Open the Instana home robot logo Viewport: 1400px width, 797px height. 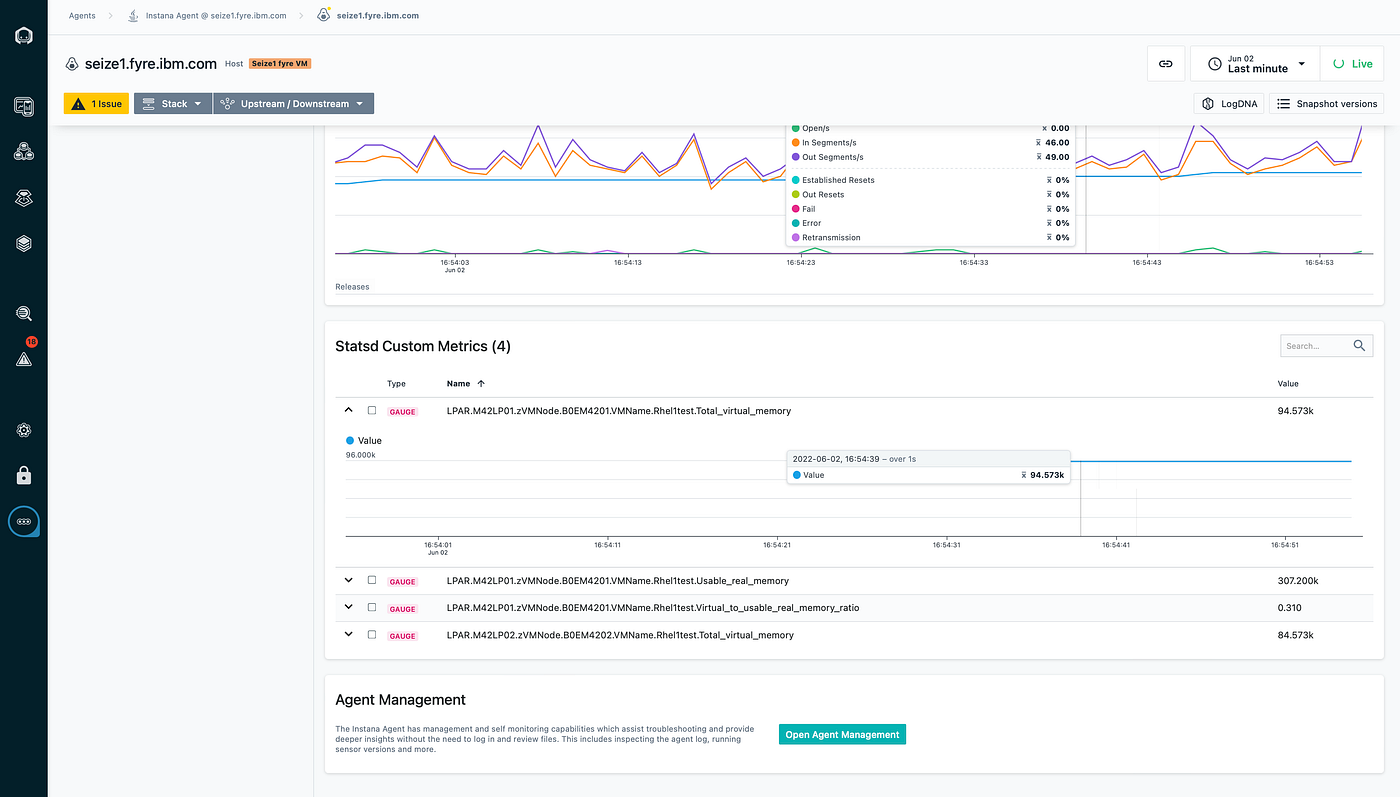[x=24, y=37]
